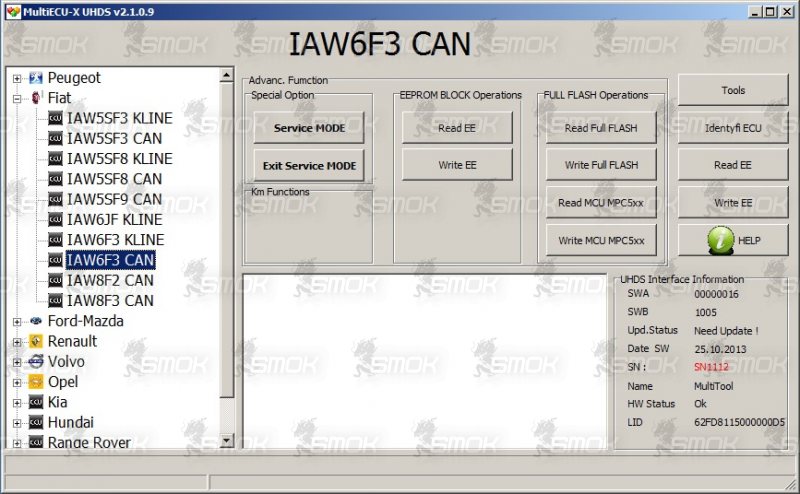This screenshot has width=800, height=494.
Task: Click the Renault brand icon
Action: 36,341
